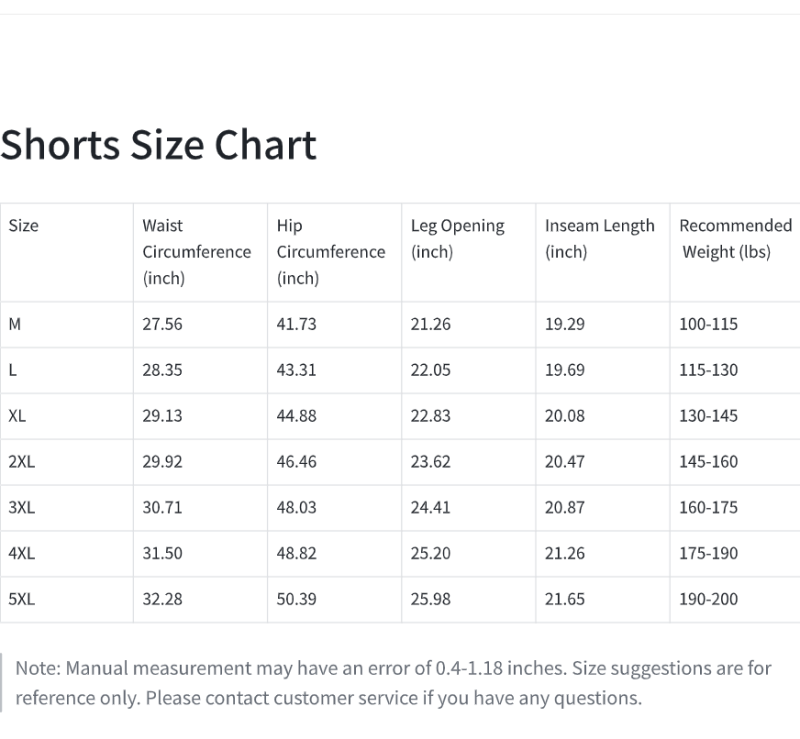Image resolution: width=800 pixels, height=739 pixels.
Task: Click the Waist Circumference column header
Action: pos(196,252)
